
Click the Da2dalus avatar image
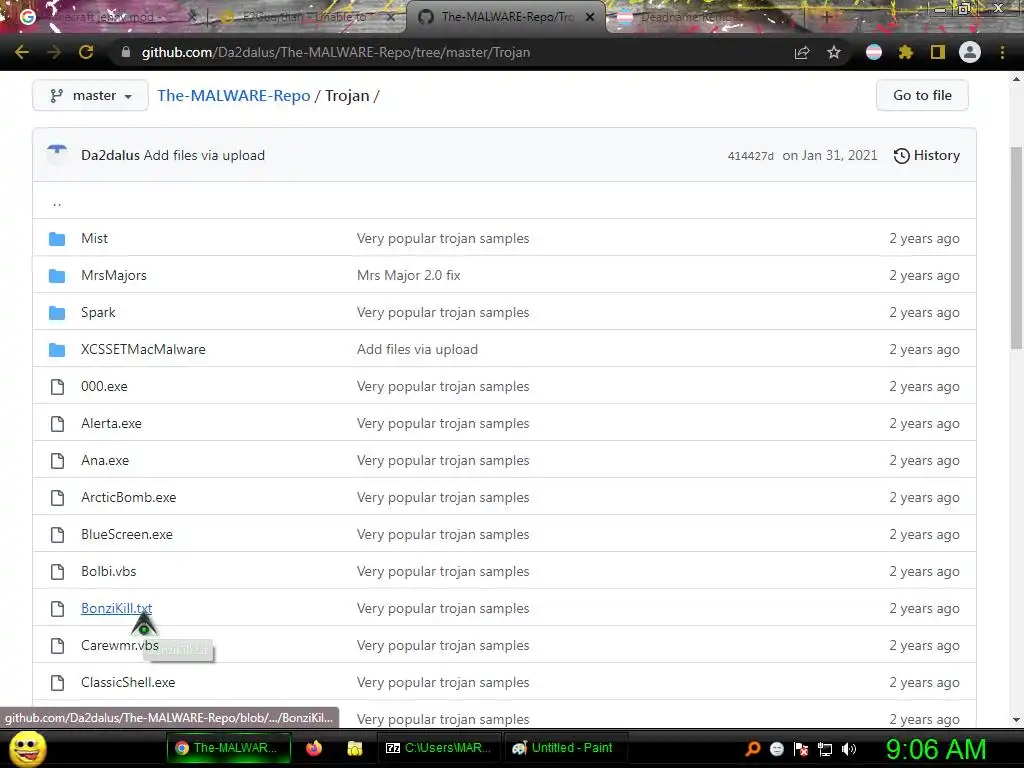pos(57,155)
